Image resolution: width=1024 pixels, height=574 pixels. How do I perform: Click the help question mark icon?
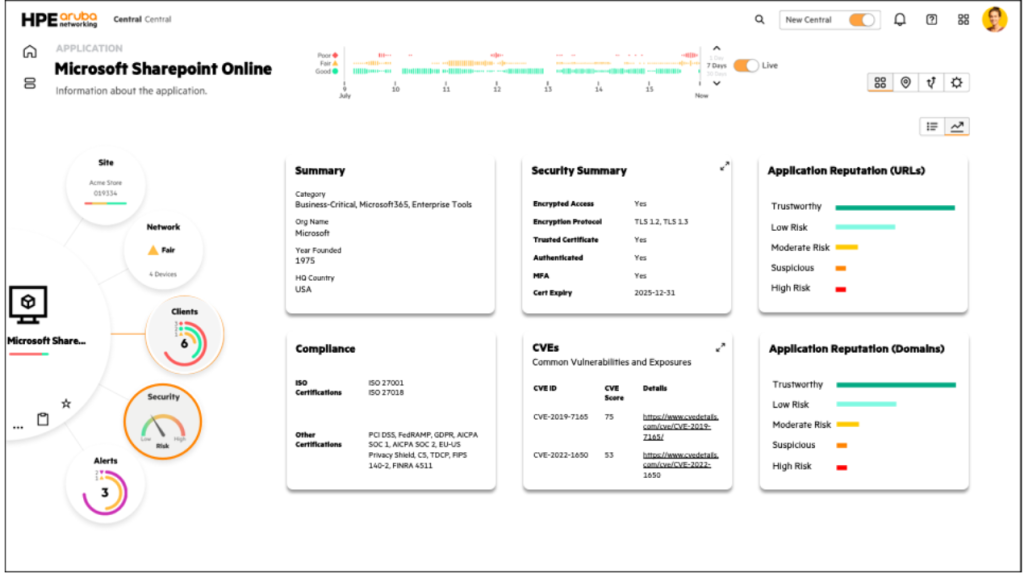click(931, 19)
